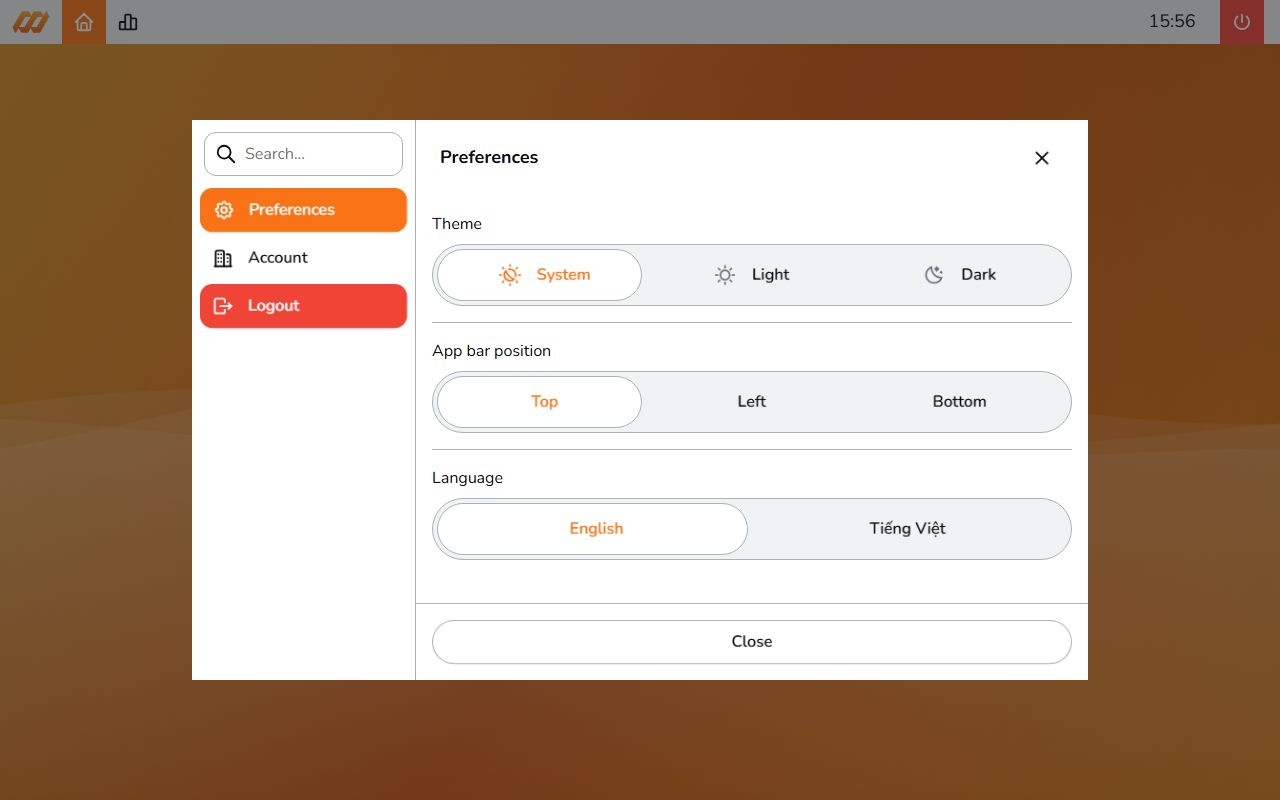Close the Preferences dialog with X icon
Viewport: 1280px width, 800px height.
click(x=1042, y=158)
